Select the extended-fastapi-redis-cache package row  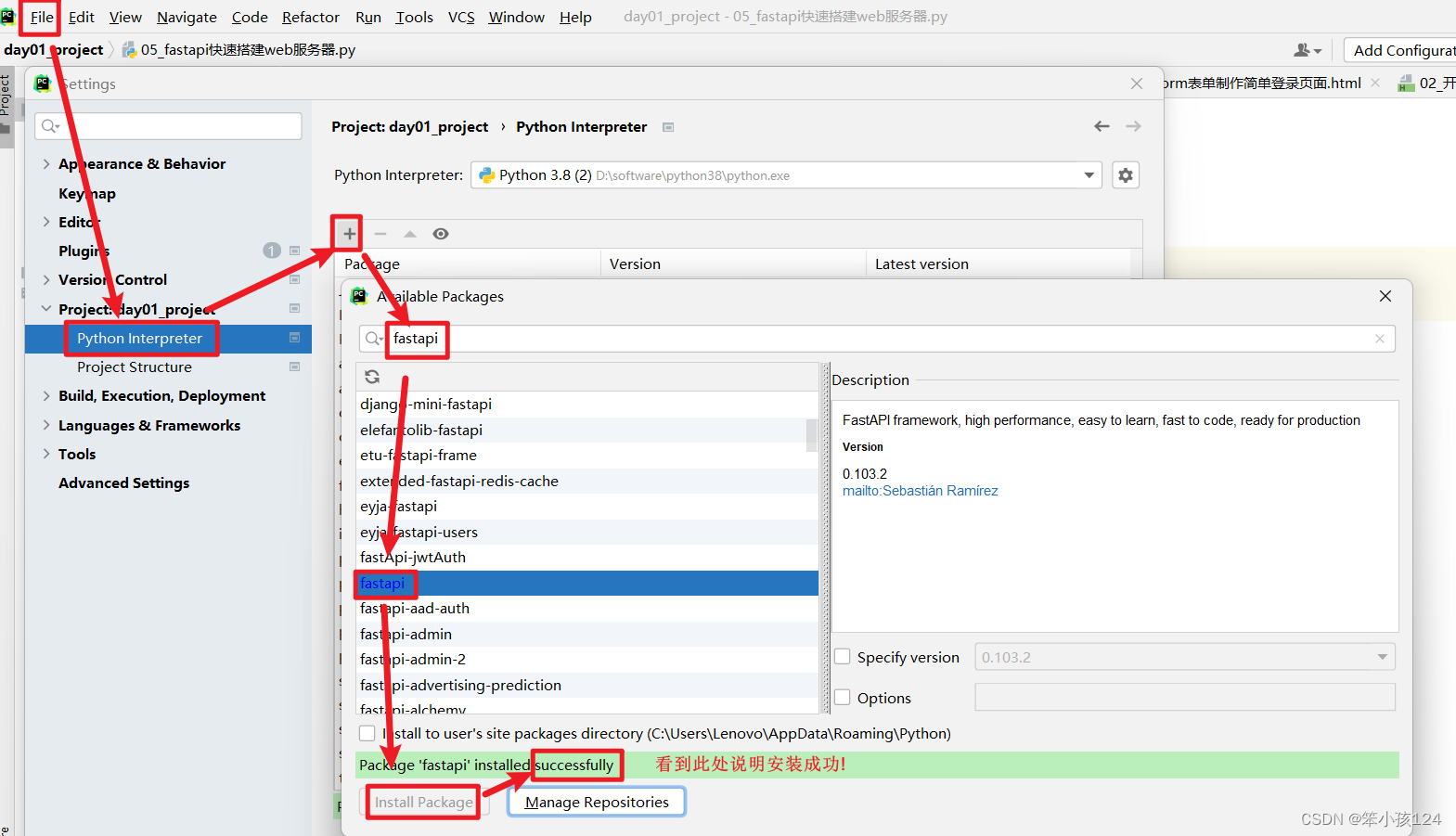(x=587, y=481)
